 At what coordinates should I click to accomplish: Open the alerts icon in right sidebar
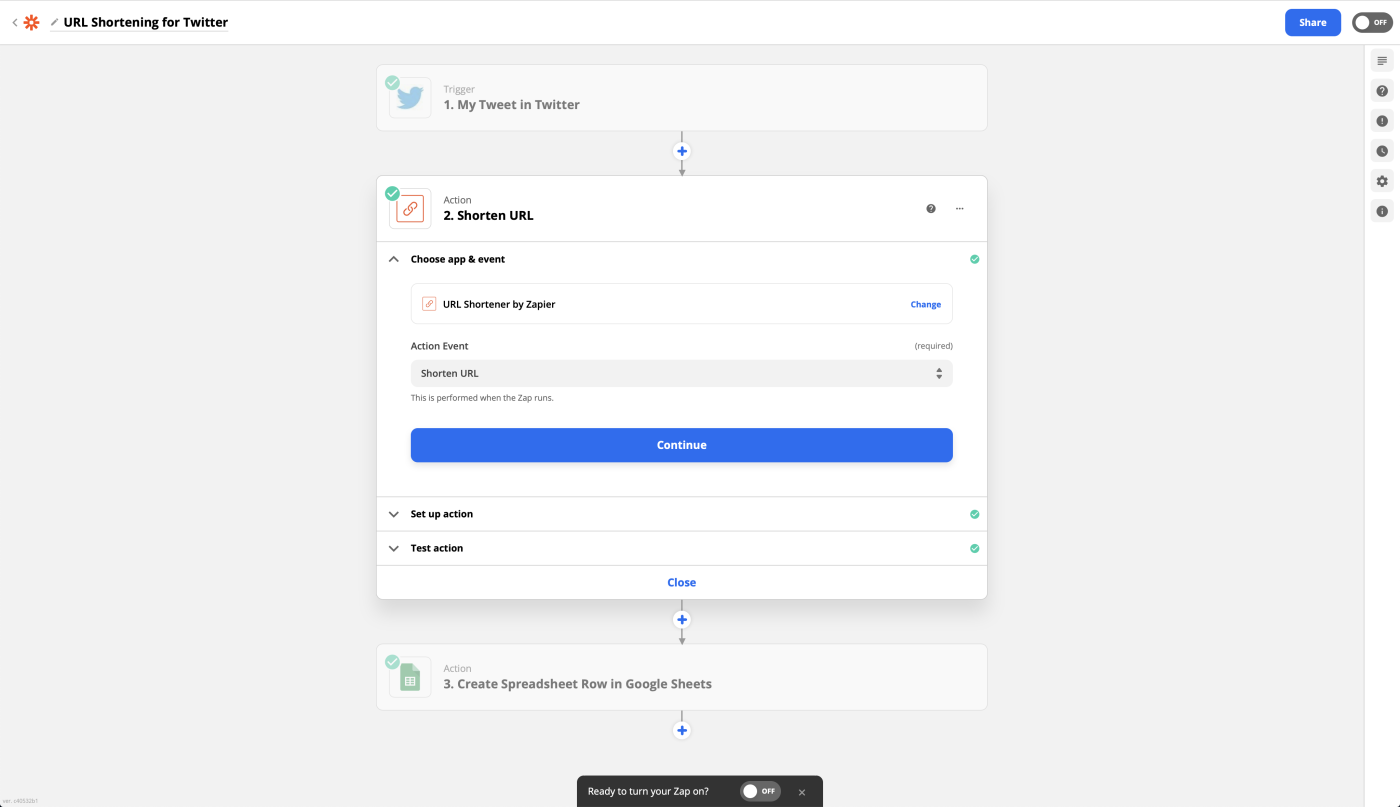click(1382, 121)
